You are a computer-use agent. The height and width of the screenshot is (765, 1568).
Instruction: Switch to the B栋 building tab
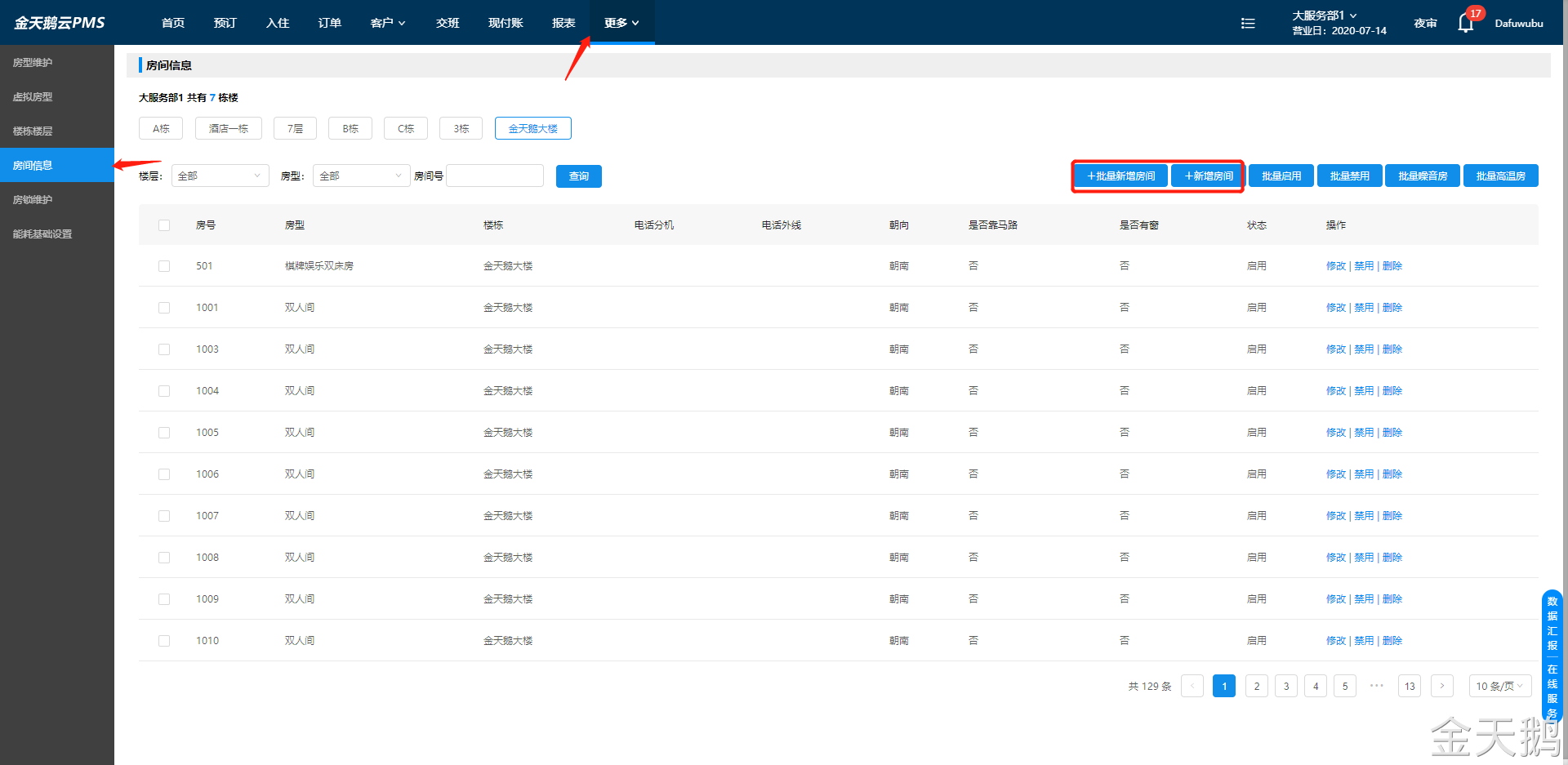(x=350, y=128)
